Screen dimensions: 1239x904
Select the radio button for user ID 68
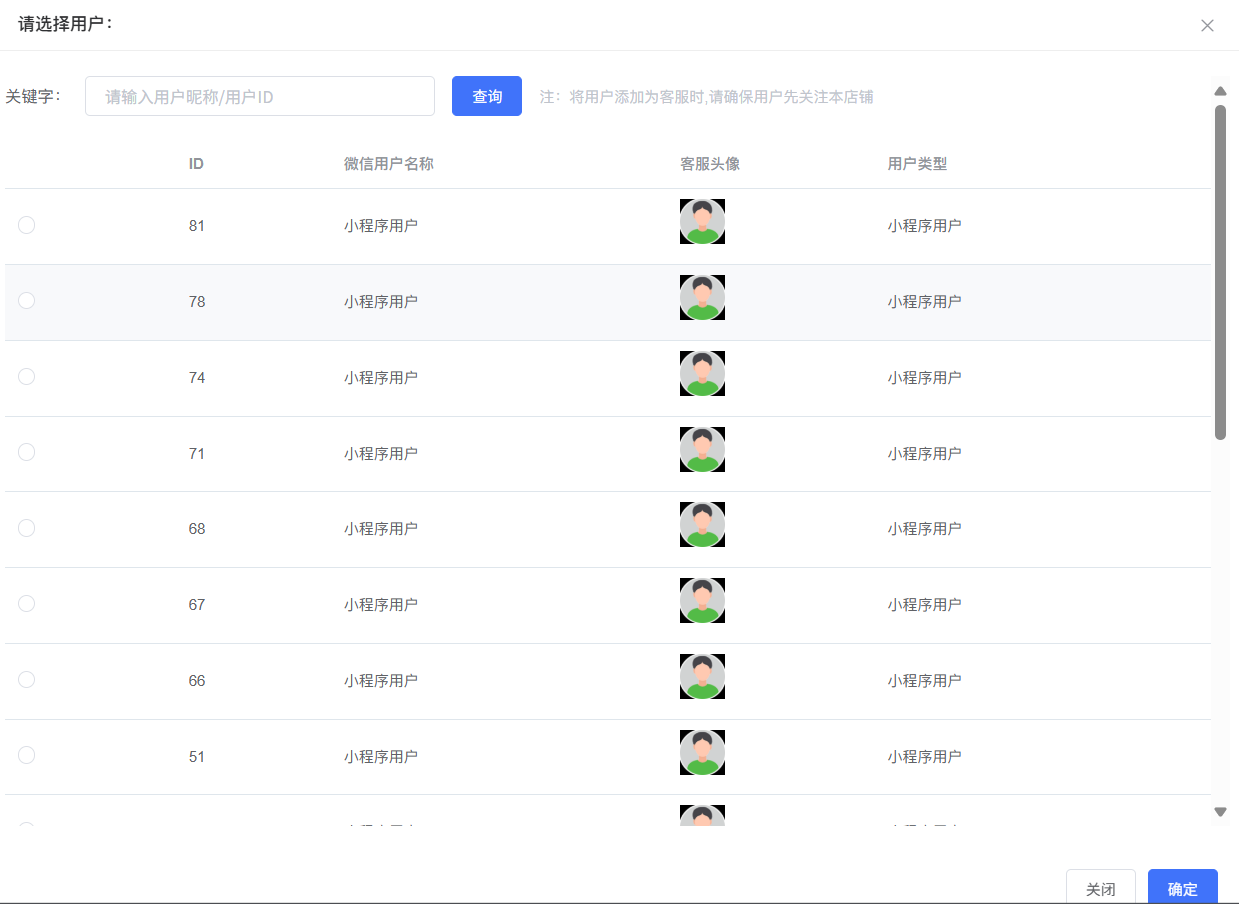coord(26,528)
